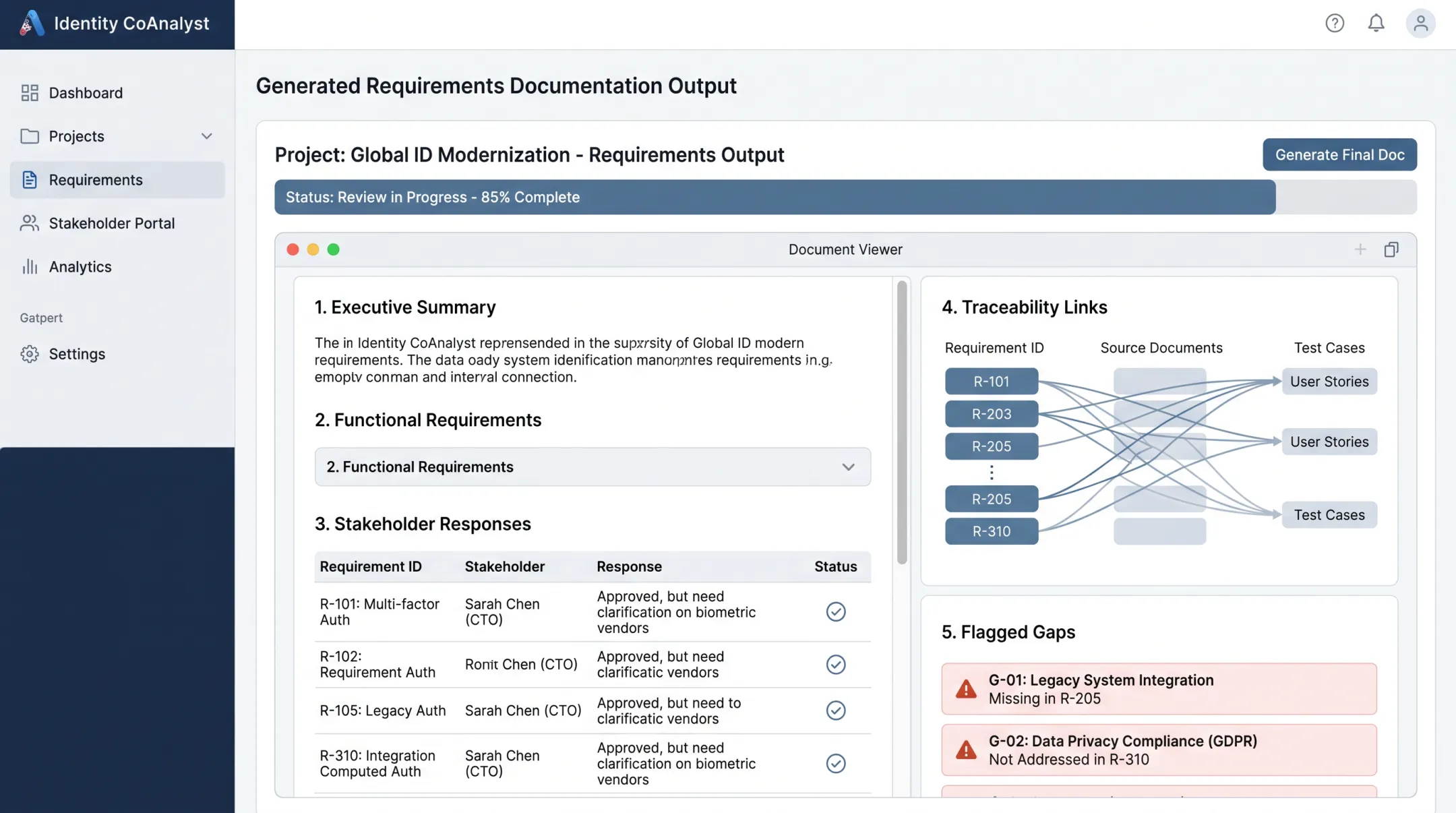Click the Stakeholder Responses heading
Image resolution: width=1456 pixels, height=813 pixels.
(x=423, y=524)
